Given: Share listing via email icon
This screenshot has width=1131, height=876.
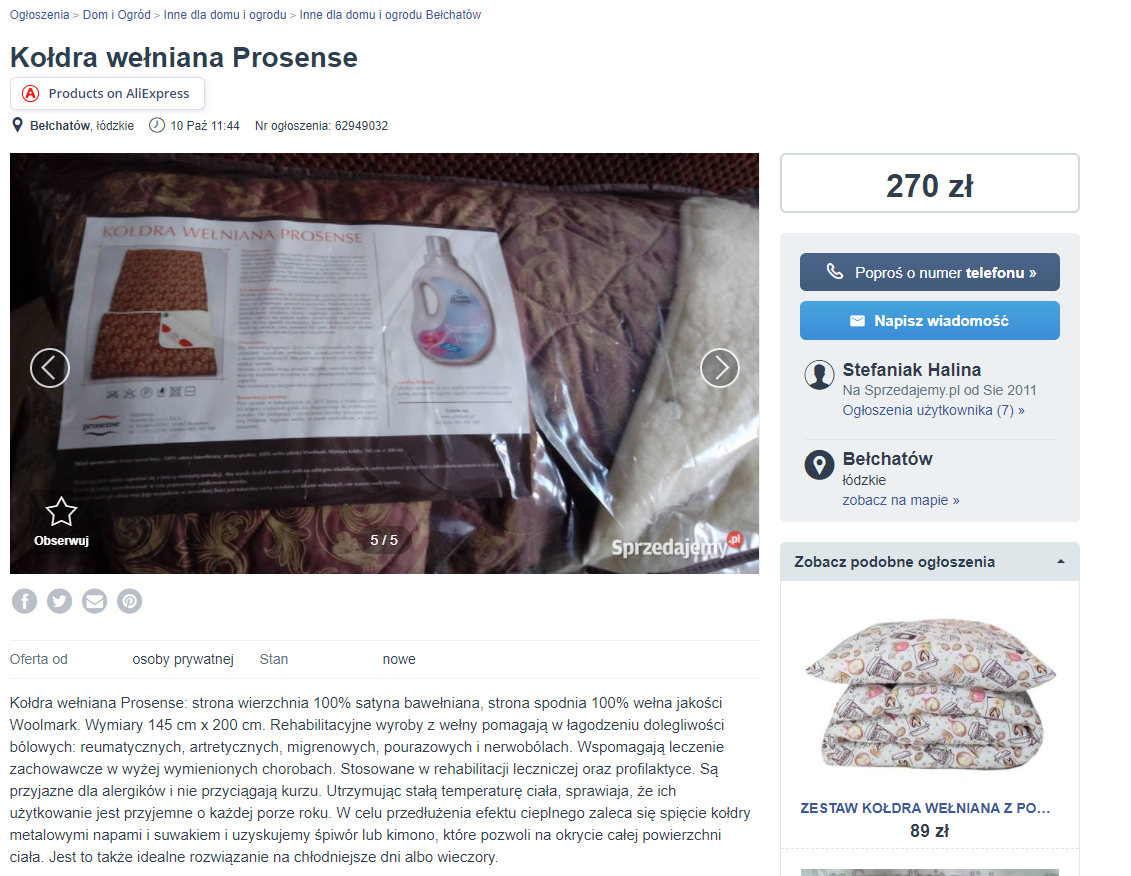Looking at the screenshot, I should click(x=94, y=601).
